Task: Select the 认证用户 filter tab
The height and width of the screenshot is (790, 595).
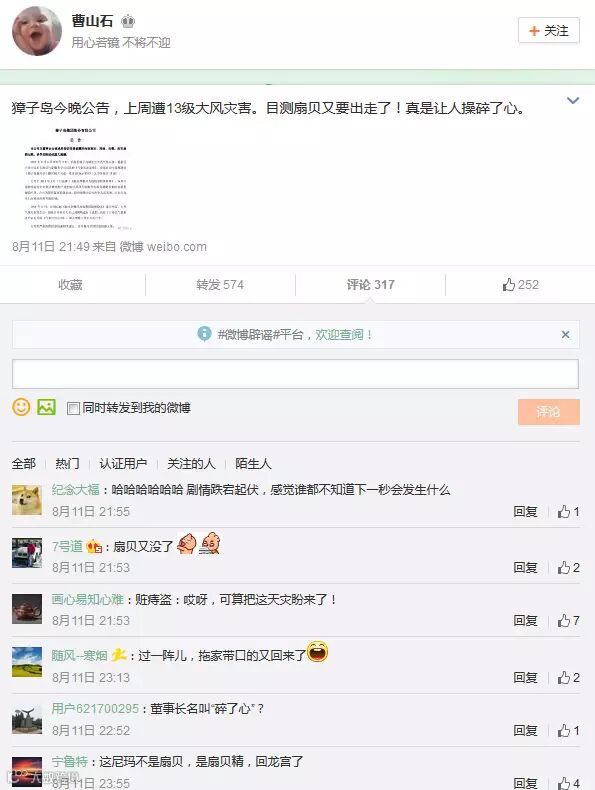Action: tap(123, 464)
